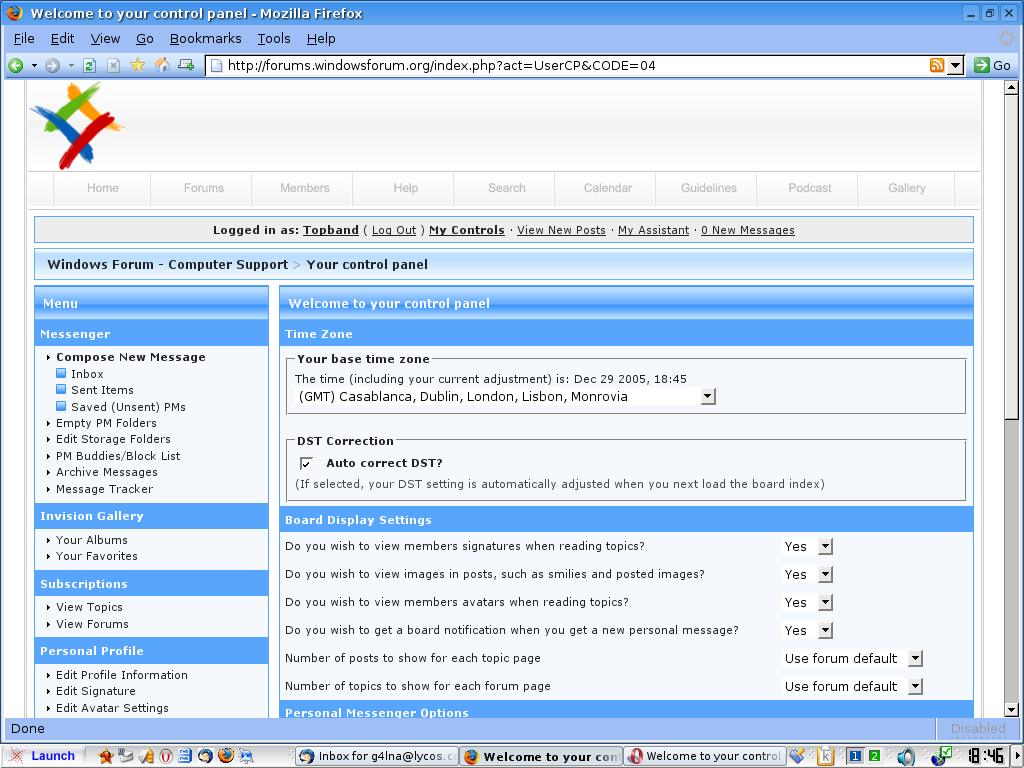Open the My Assistant link
The height and width of the screenshot is (768, 1024).
654,230
